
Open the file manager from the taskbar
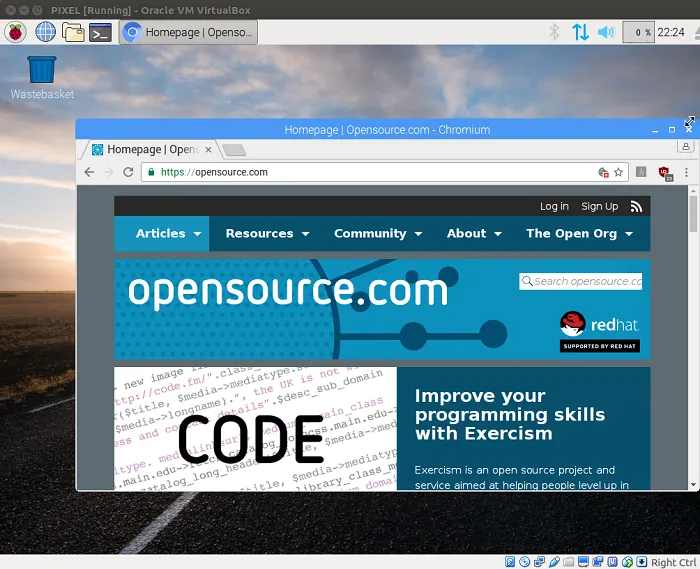tap(72, 32)
